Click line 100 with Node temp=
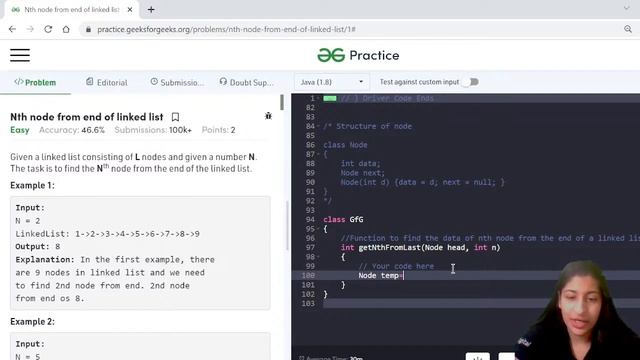 [x=465, y=276]
